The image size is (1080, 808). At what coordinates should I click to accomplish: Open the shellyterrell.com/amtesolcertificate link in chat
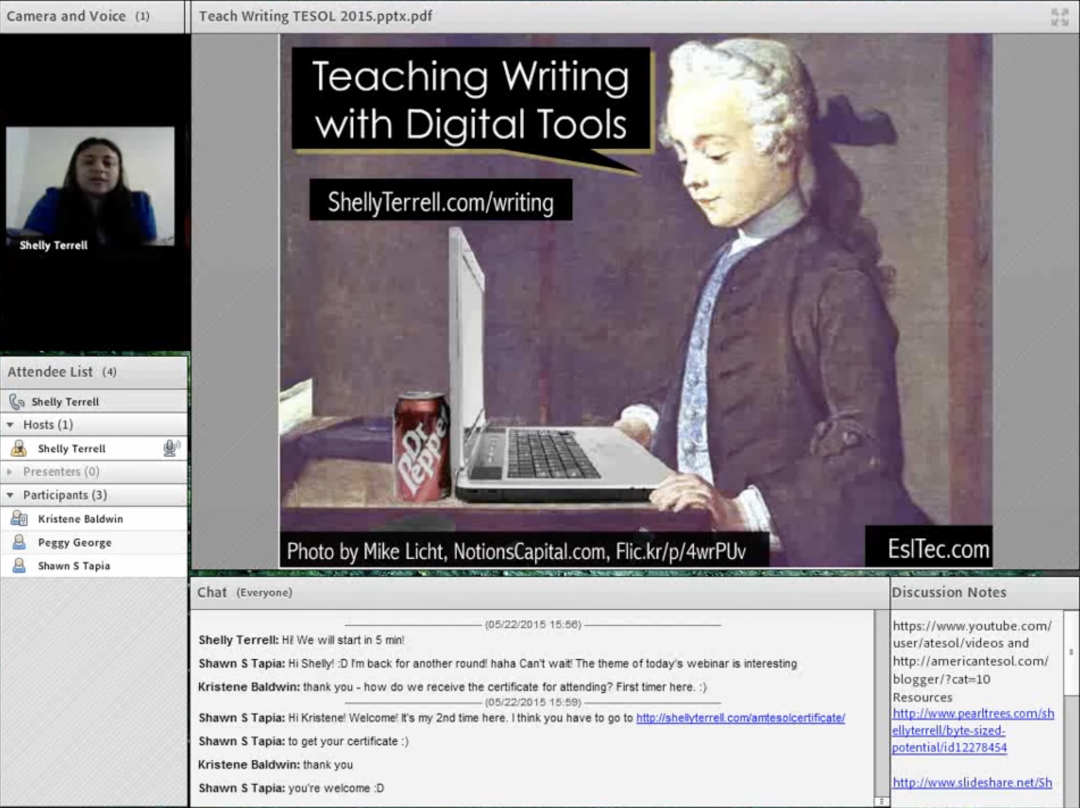[740, 718]
